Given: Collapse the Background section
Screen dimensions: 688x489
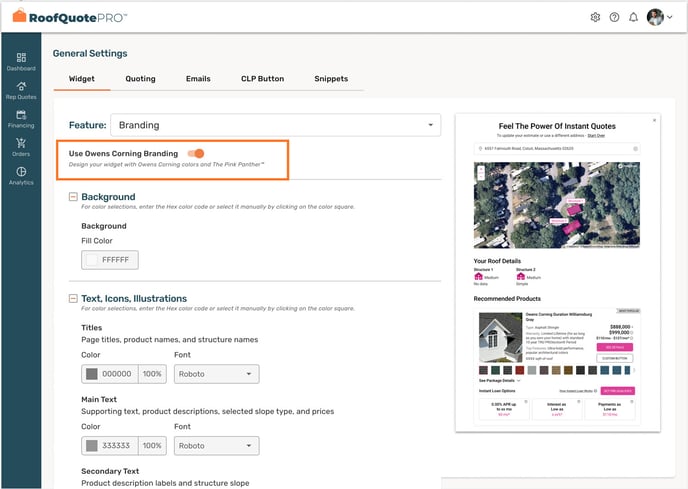Looking at the screenshot, I should click(73, 197).
